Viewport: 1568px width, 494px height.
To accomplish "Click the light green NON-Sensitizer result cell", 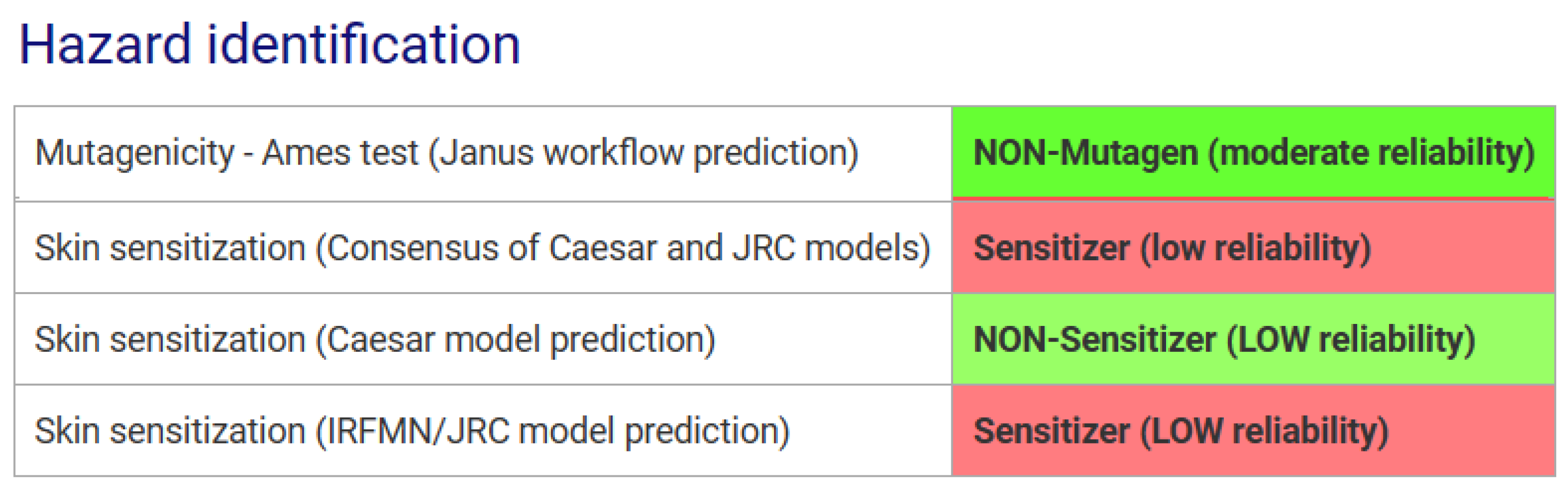I will point(1253,339).
